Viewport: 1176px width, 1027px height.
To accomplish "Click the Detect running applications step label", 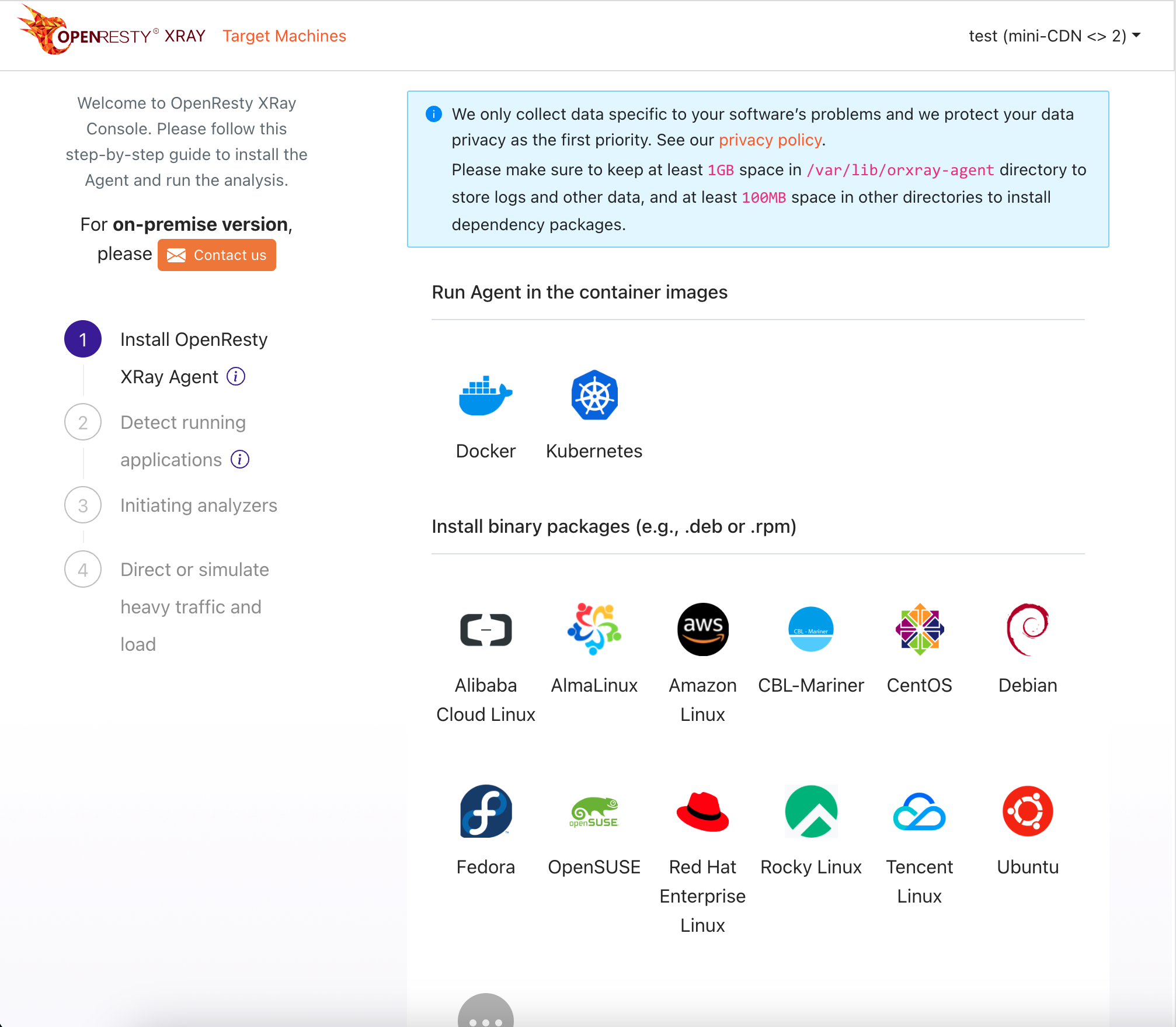I will tap(183, 441).
